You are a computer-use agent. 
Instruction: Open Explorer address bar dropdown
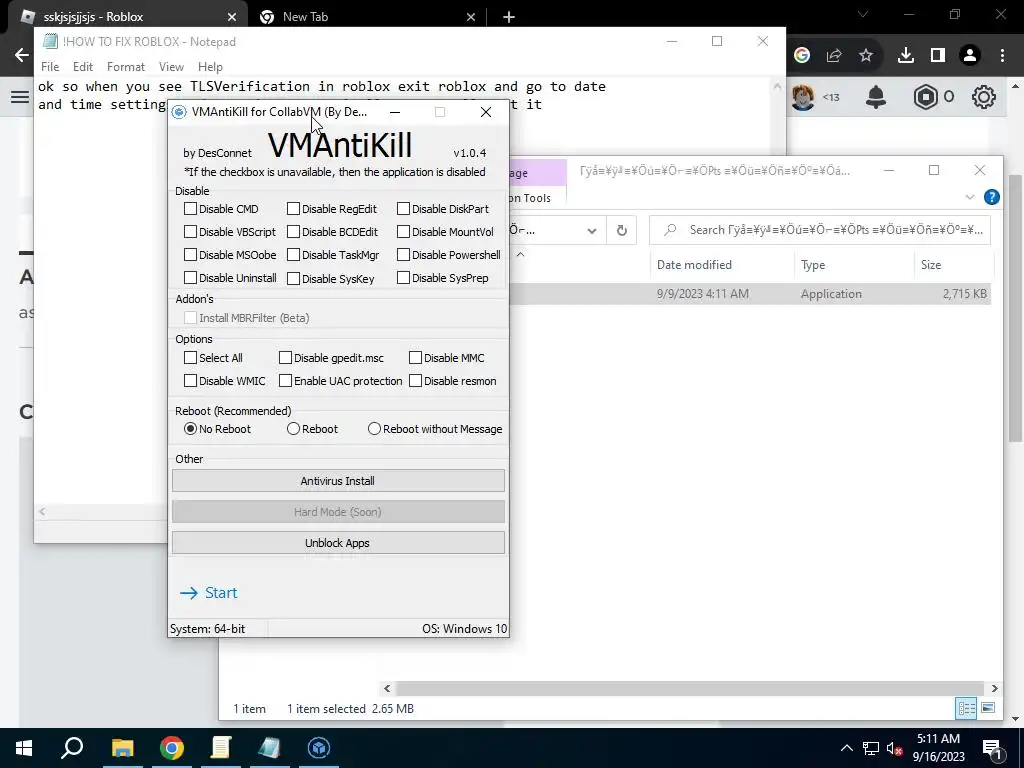592,231
